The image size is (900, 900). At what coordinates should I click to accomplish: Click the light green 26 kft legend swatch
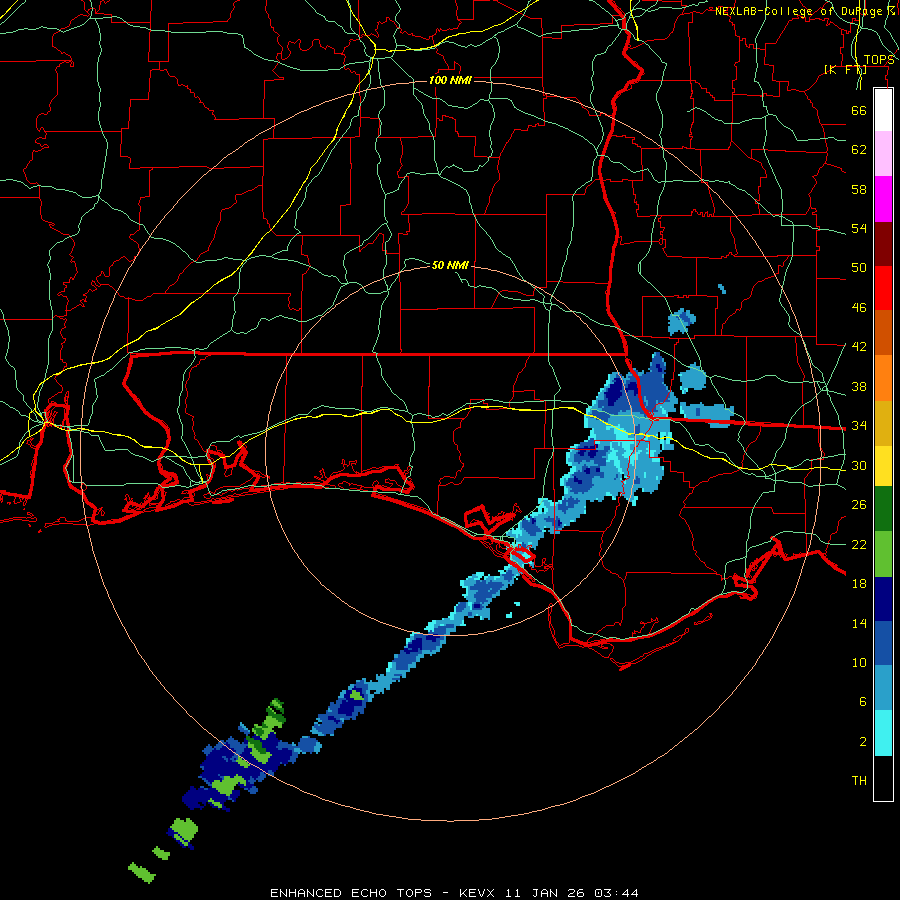883,554
